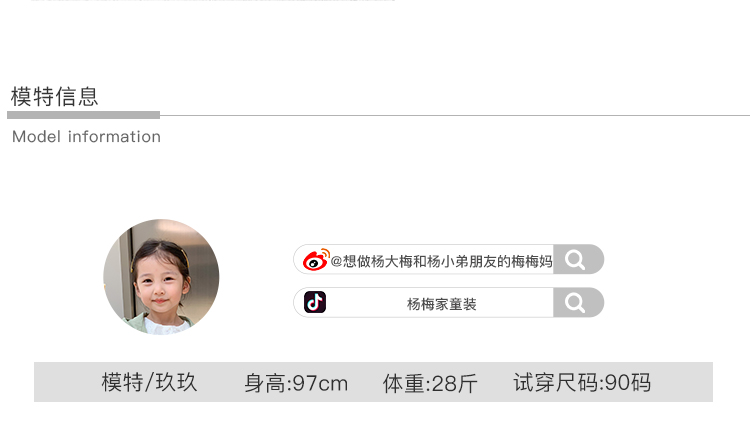
Task: Click the 体重:28斤 weight label
Action: (430, 383)
